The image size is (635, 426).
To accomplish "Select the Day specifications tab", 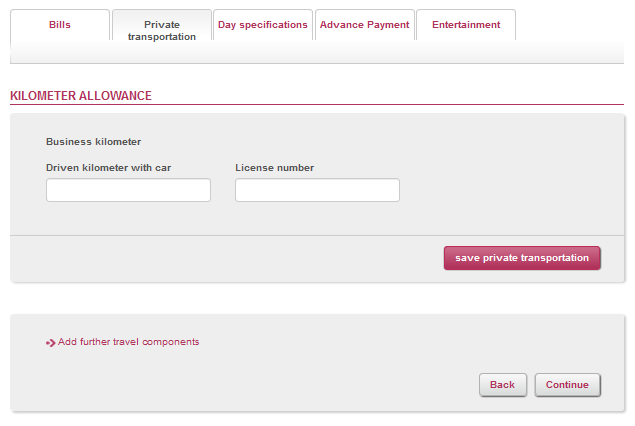I will [x=263, y=25].
